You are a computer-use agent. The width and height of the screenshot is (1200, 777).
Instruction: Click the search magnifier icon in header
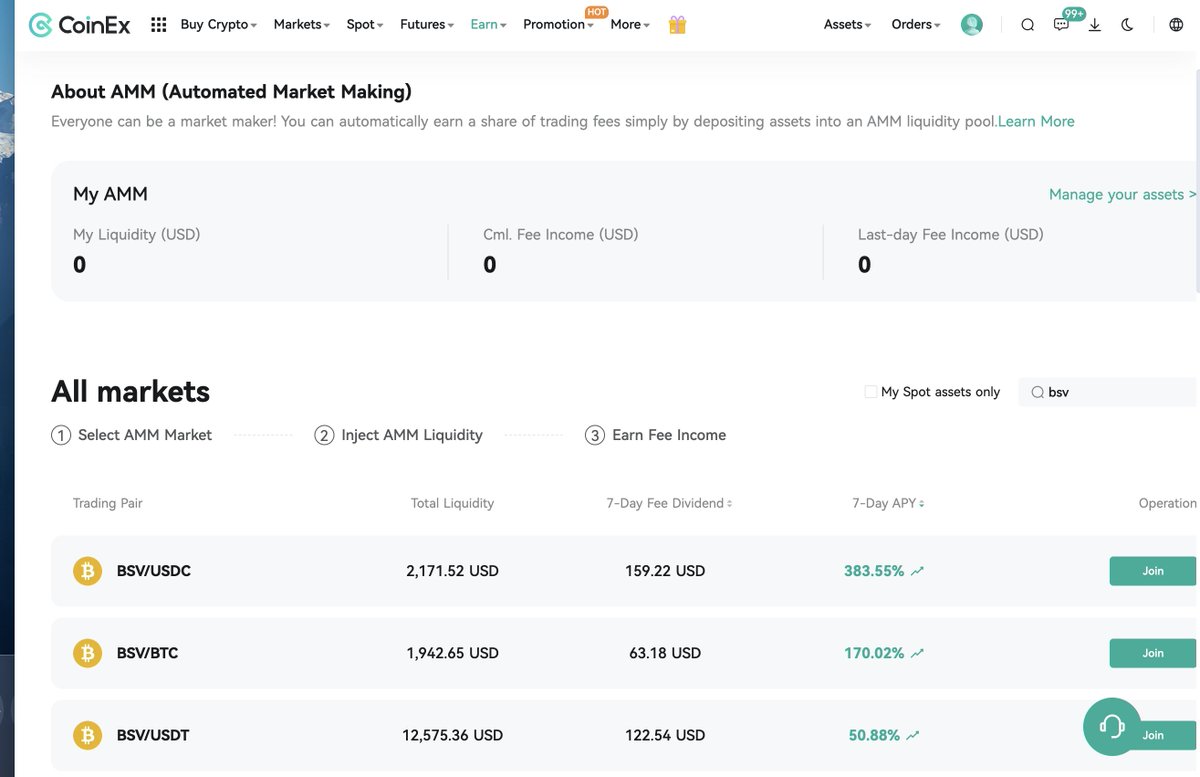pos(1027,25)
